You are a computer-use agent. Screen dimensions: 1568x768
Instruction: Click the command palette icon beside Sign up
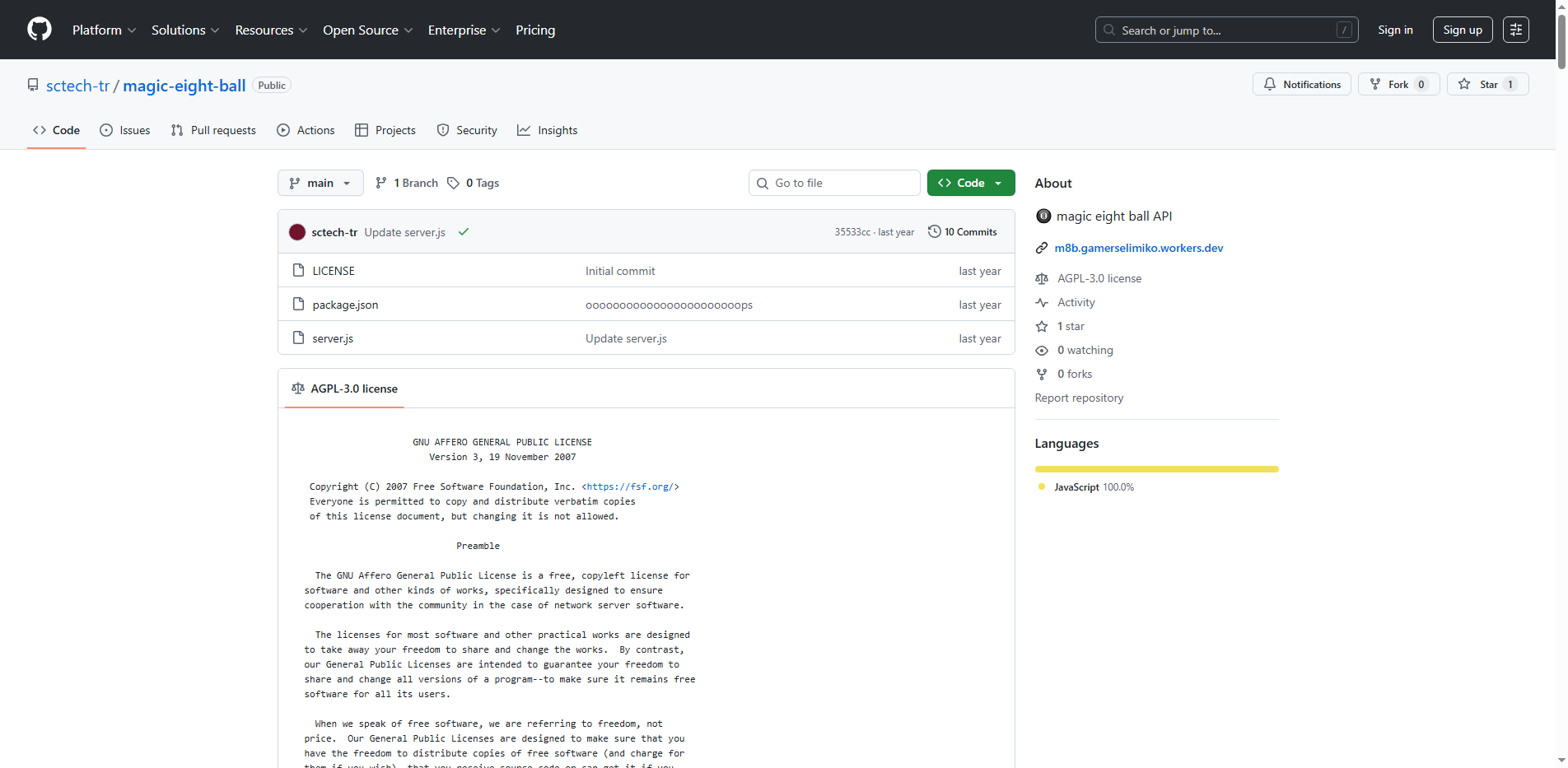coord(1515,29)
